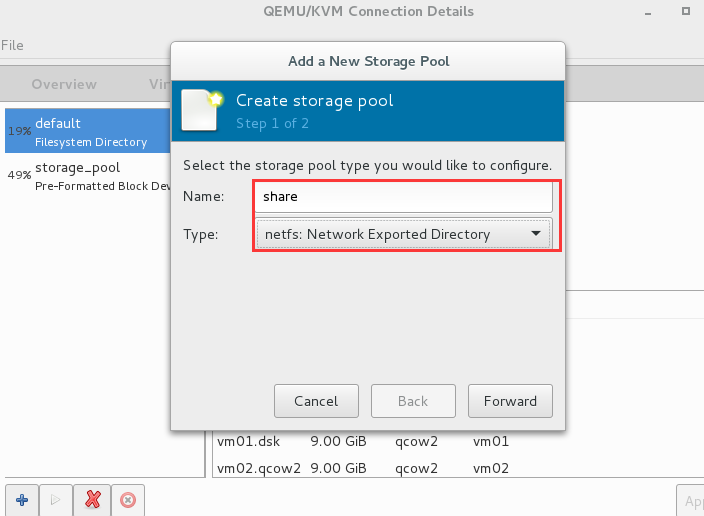This screenshot has height=516, width=704.
Task: Open the File menu
Action: (12, 45)
